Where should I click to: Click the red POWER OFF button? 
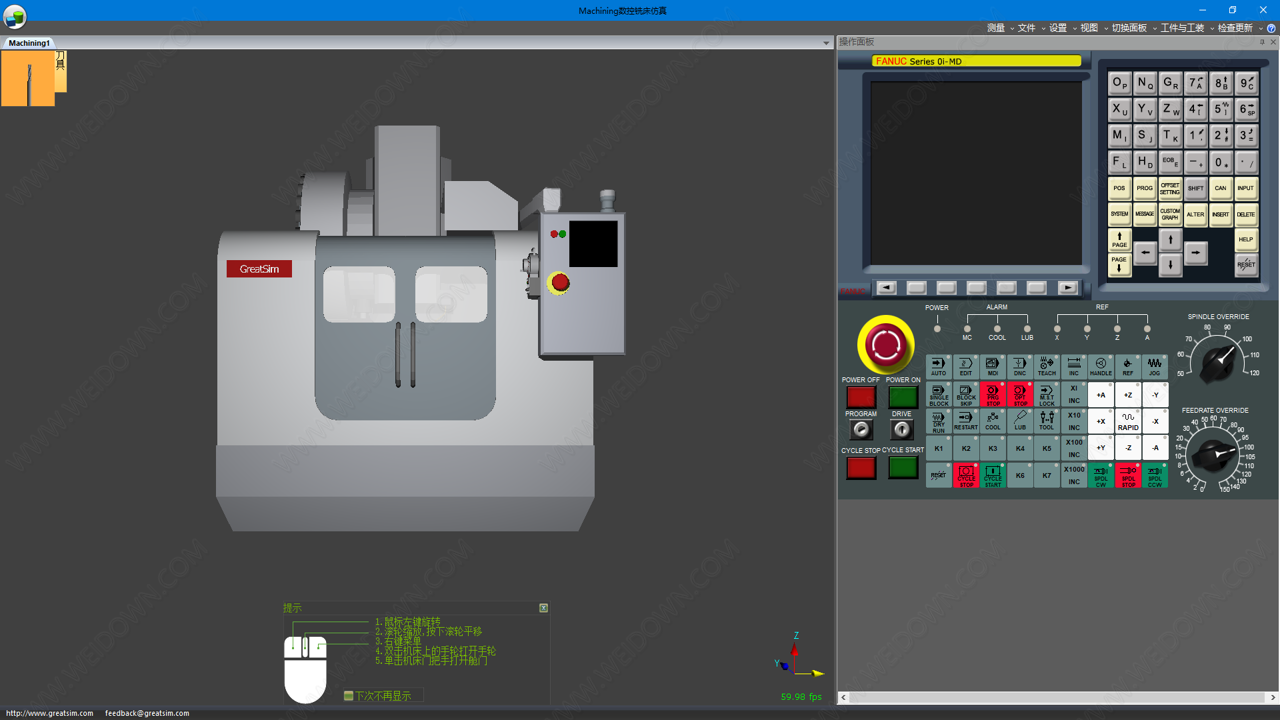click(861, 396)
